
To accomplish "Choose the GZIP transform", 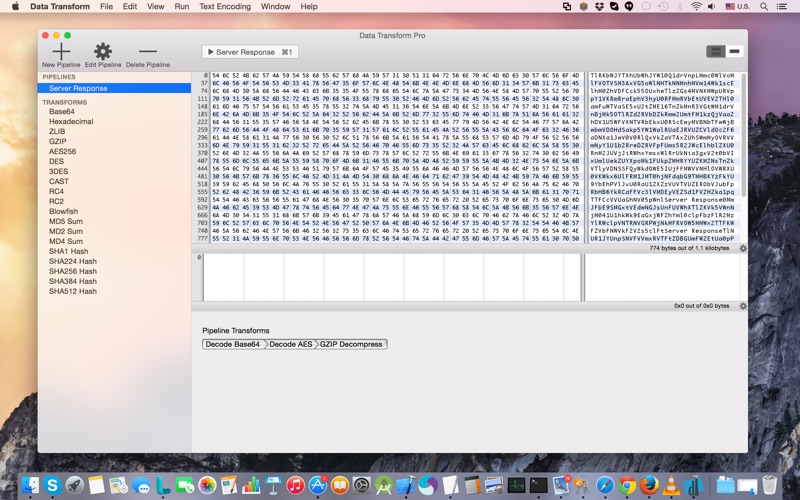I will click(x=58, y=141).
